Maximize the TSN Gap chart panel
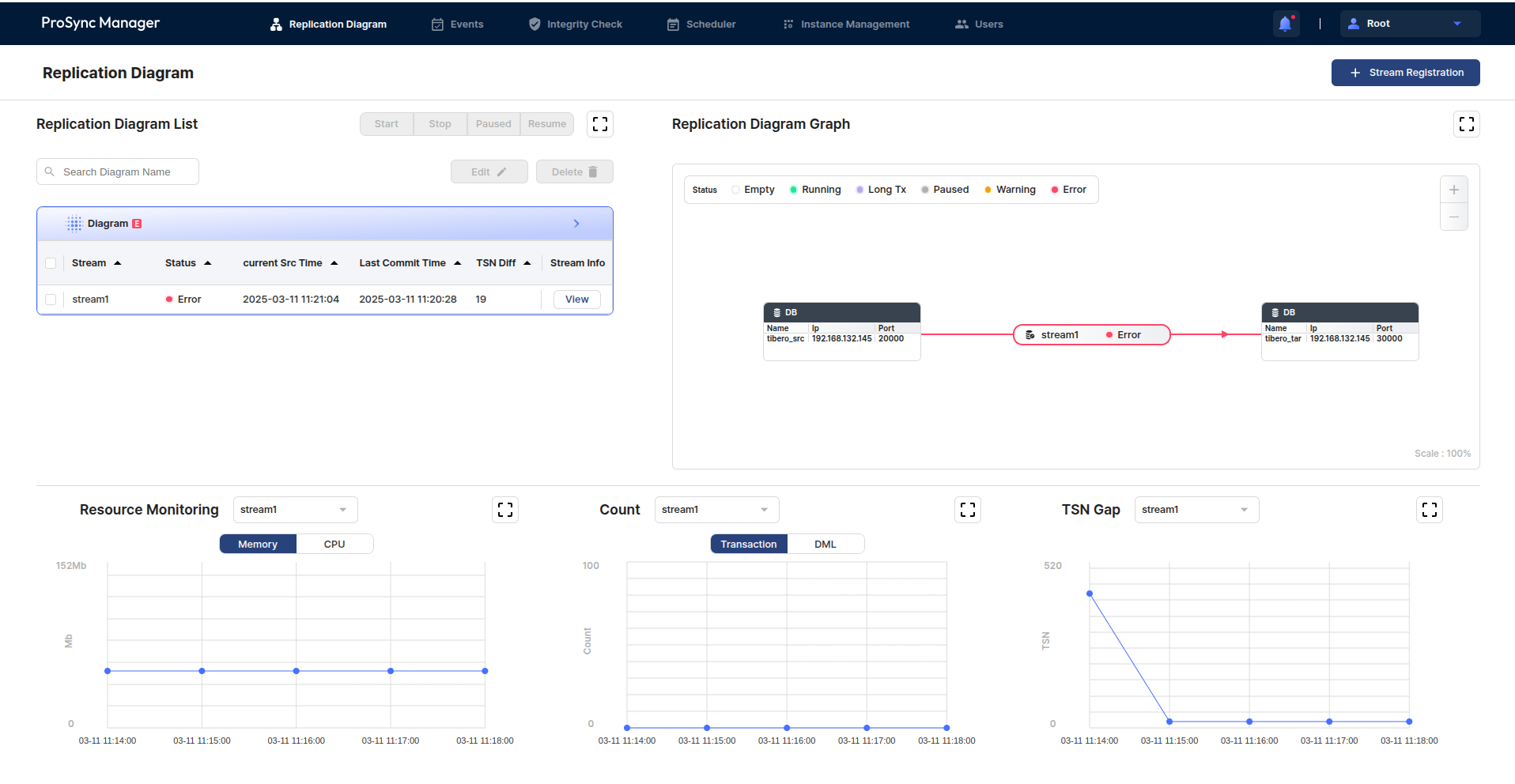This screenshot has width=1515, height=784. [1429, 510]
